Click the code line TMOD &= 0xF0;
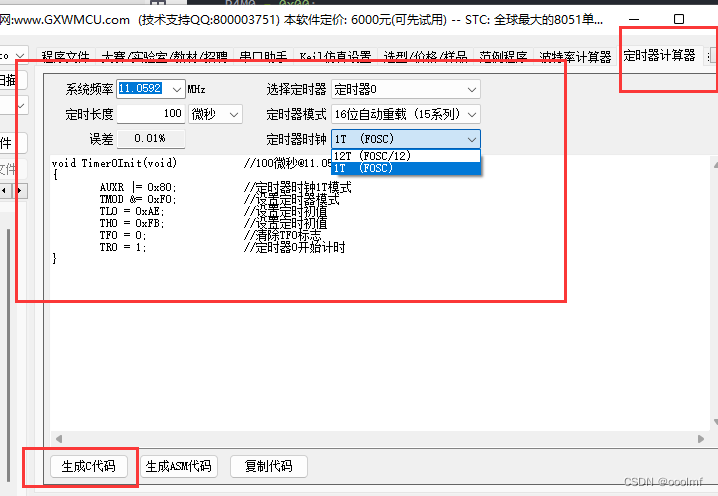 (x=138, y=199)
